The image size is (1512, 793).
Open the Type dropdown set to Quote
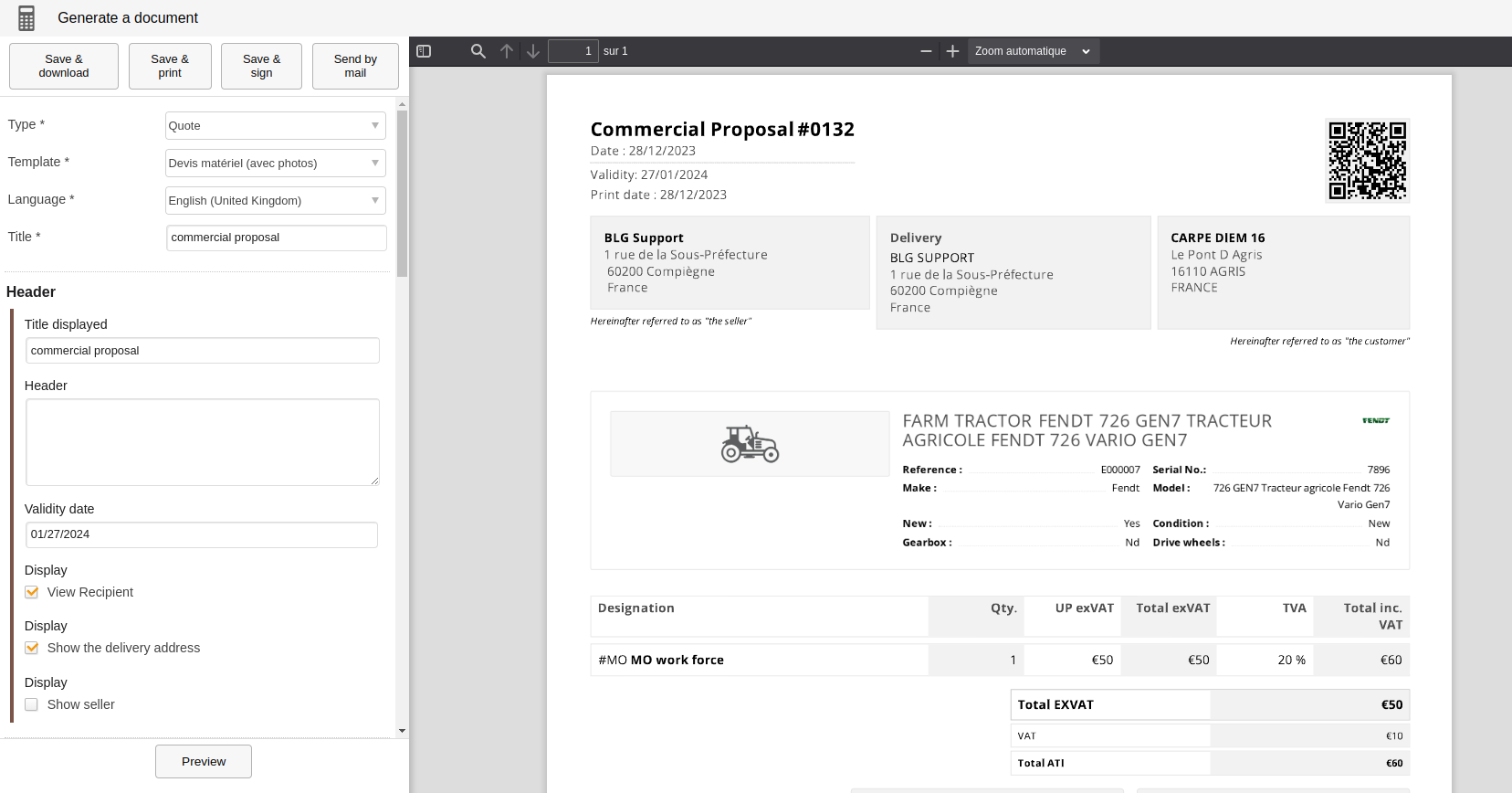click(275, 125)
